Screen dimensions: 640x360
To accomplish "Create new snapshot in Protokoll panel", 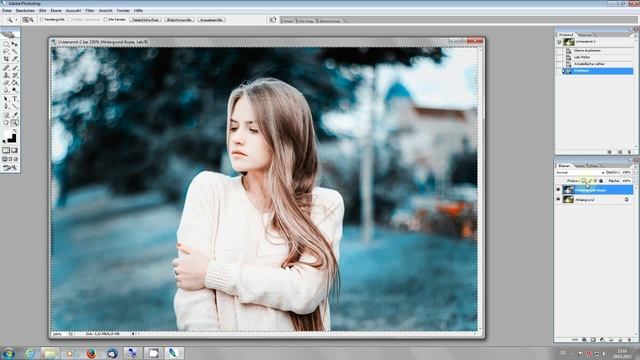I will [x=620, y=152].
